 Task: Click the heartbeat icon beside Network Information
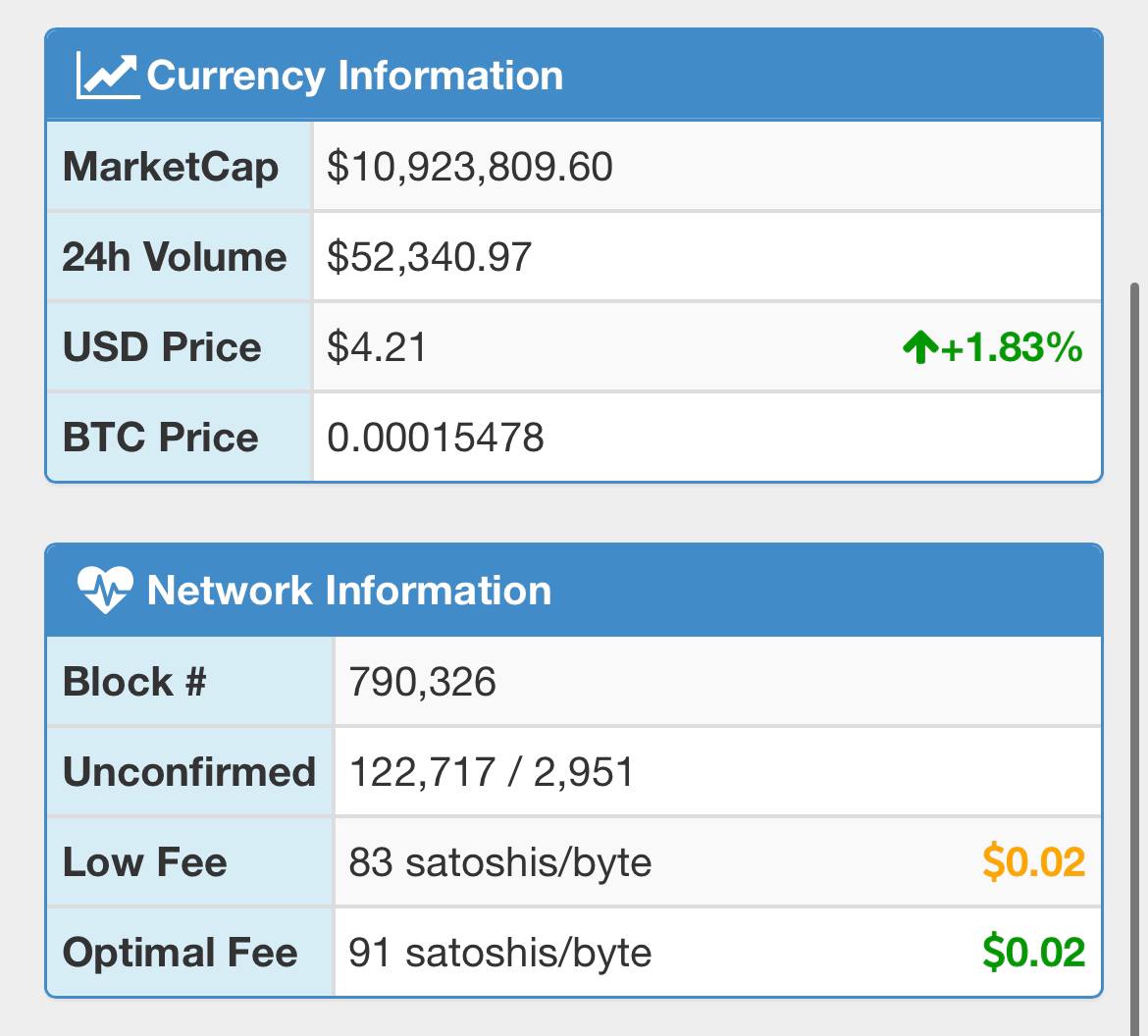105,591
